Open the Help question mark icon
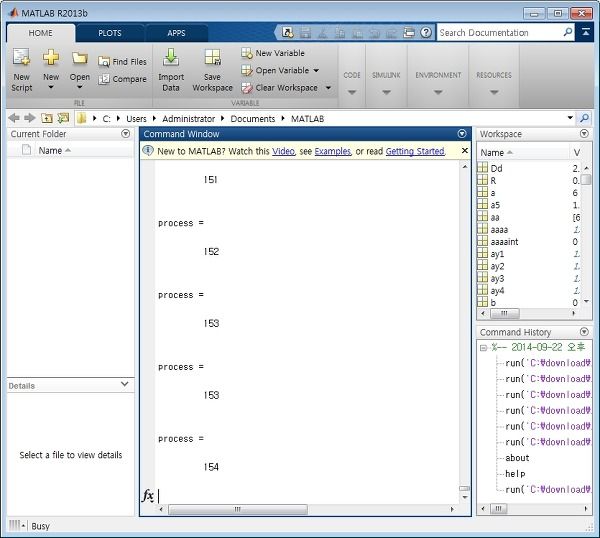 click(x=426, y=33)
